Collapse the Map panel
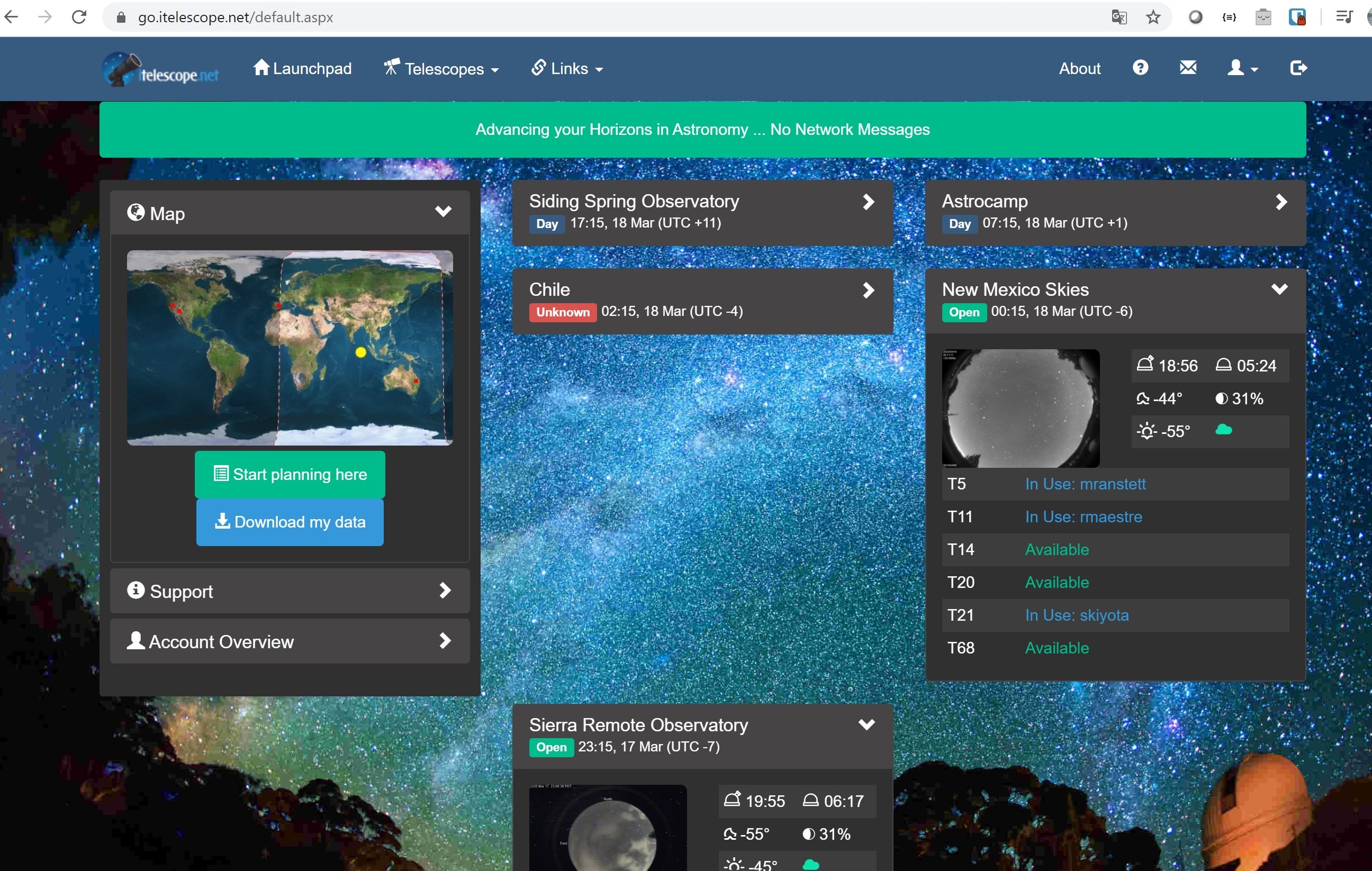This screenshot has width=1372, height=871. coord(443,211)
